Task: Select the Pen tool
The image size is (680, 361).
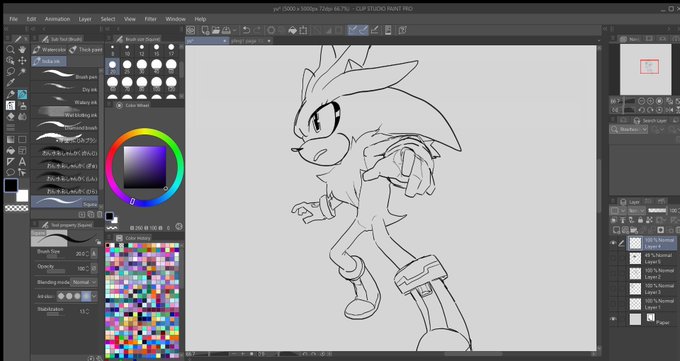Action: click(x=10, y=94)
